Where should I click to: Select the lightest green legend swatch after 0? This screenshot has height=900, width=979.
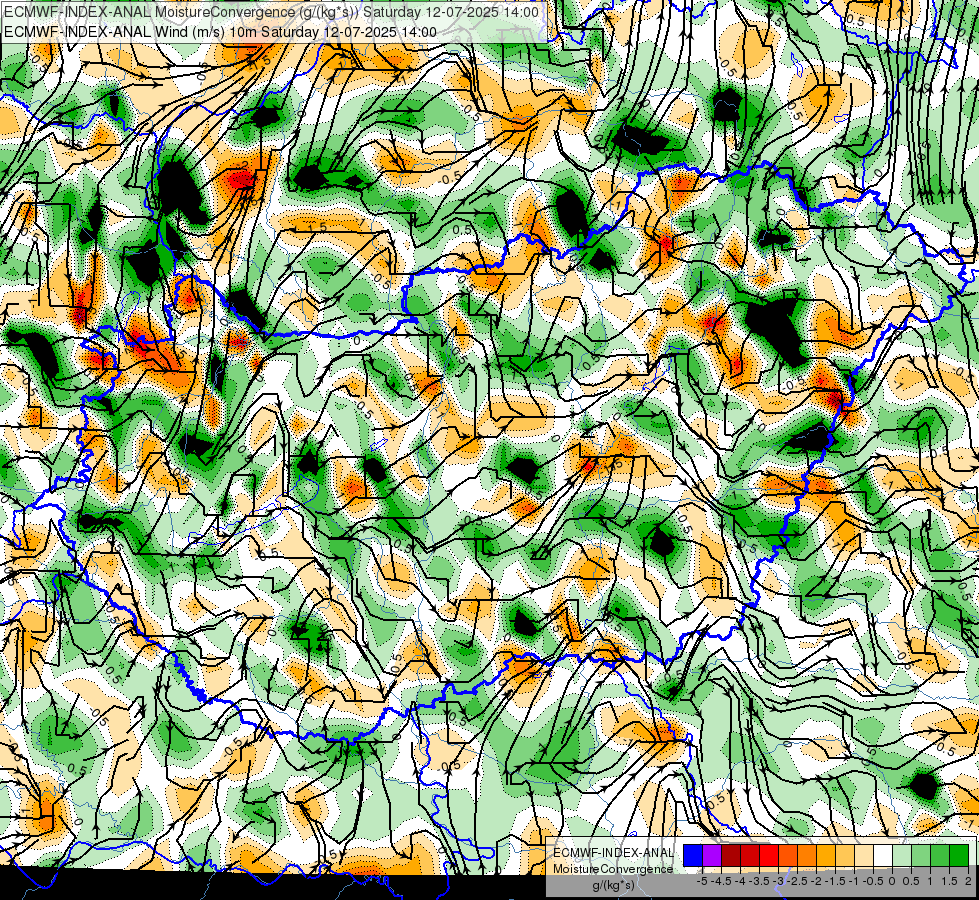[x=902, y=855]
